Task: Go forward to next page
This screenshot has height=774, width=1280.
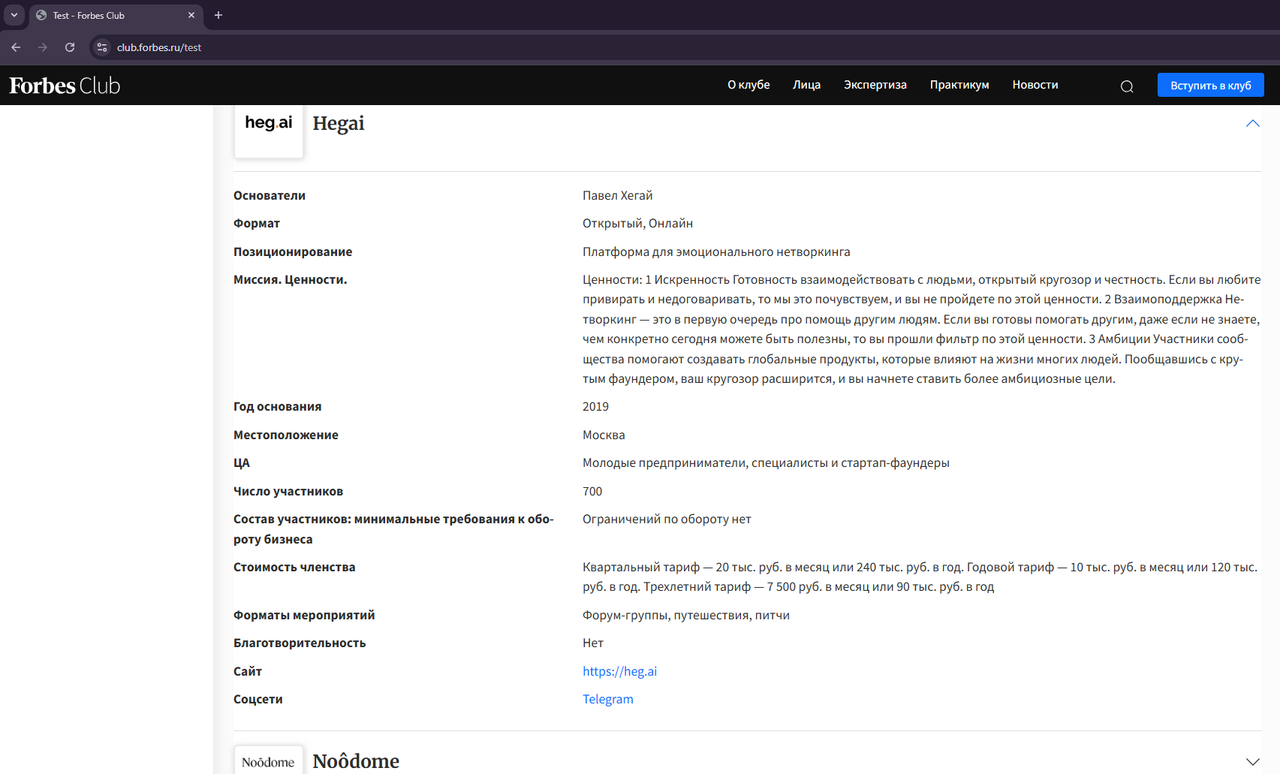Action: (42, 47)
